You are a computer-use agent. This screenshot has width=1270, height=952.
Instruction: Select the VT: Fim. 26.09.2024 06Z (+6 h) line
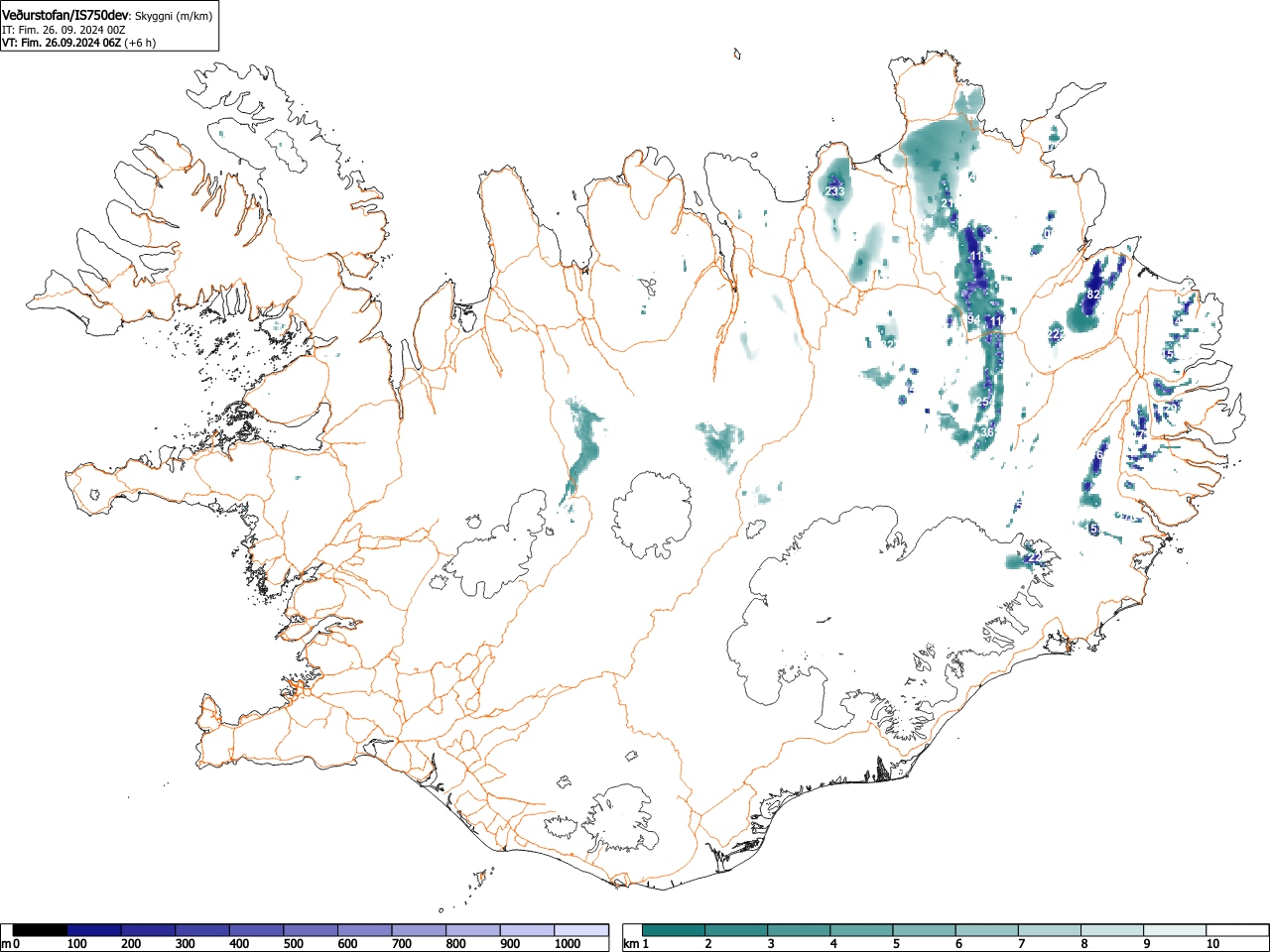point(78,43)
